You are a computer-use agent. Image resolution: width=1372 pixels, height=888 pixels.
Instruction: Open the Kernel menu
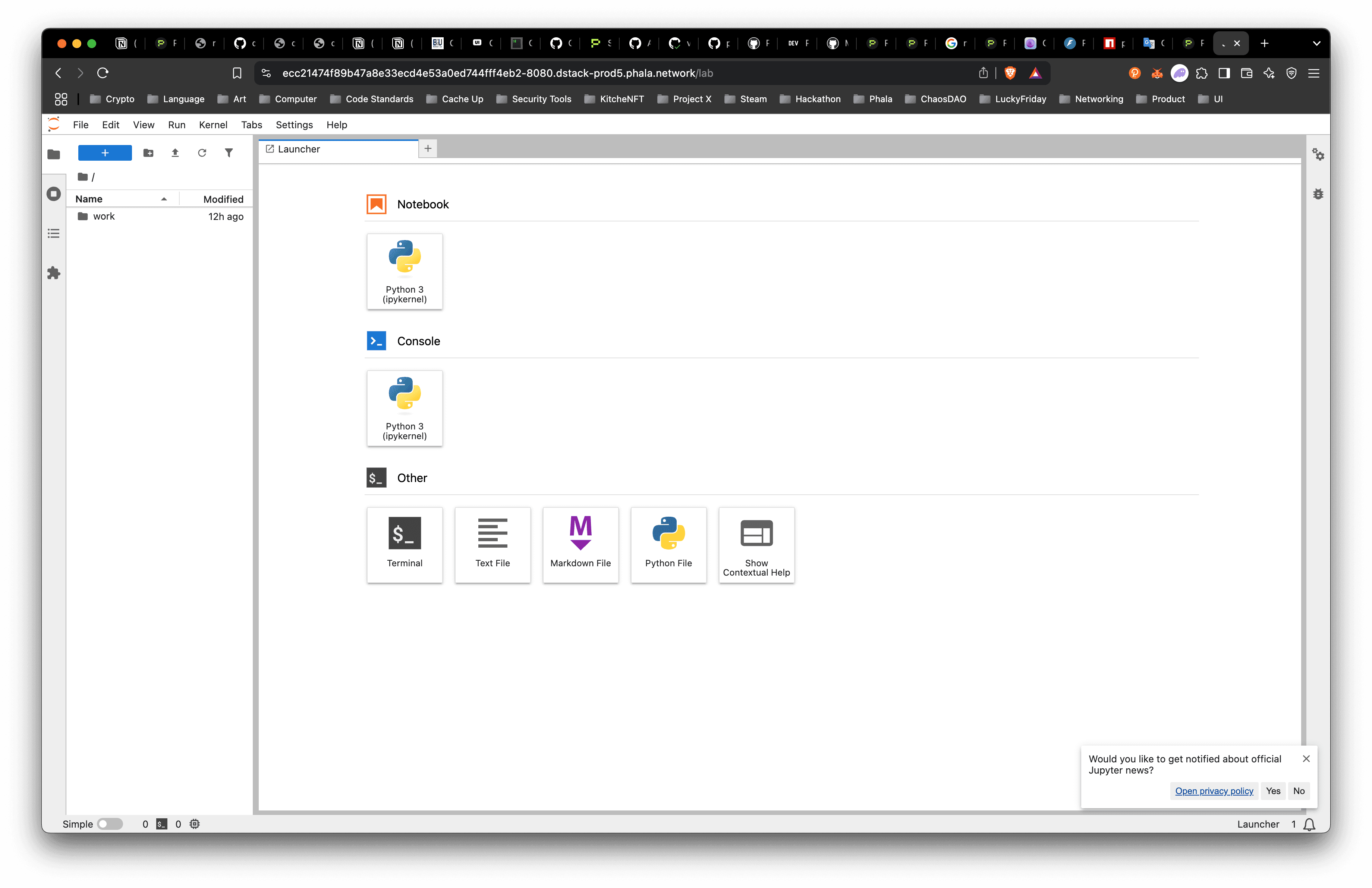[213, 125]
